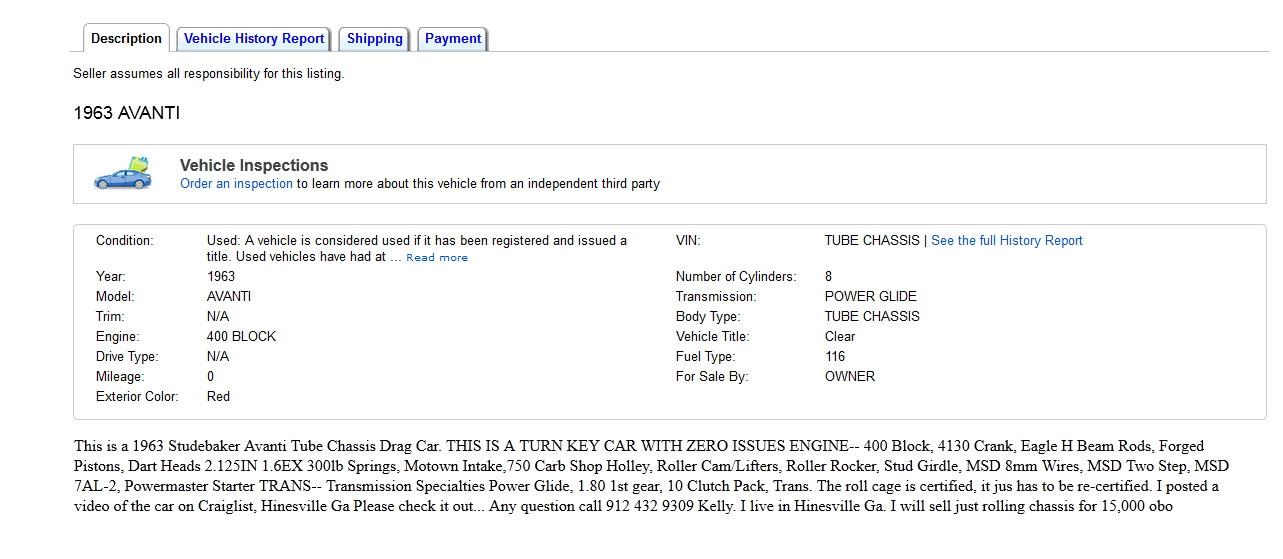Switch to the Payment tab

(453, 39)
